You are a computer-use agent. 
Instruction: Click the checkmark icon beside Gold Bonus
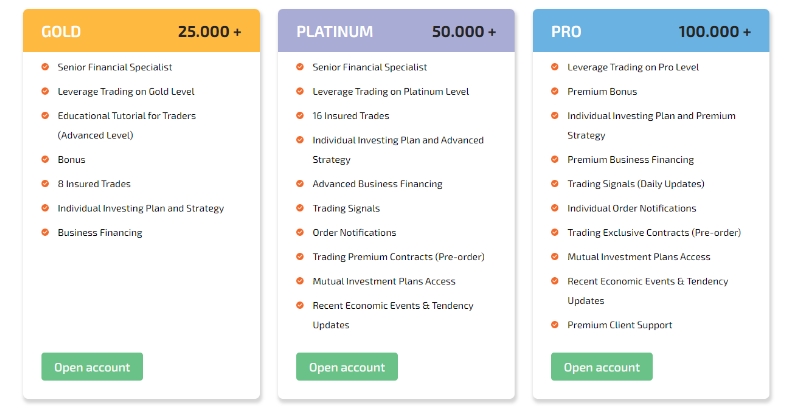click(x=45, y=160)
